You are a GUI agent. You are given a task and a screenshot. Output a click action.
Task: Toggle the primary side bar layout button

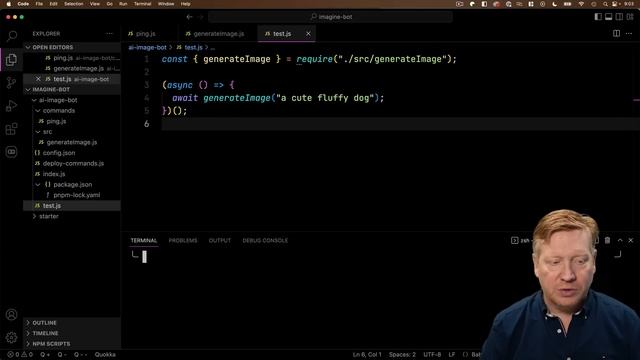click(x=598, y=17)
